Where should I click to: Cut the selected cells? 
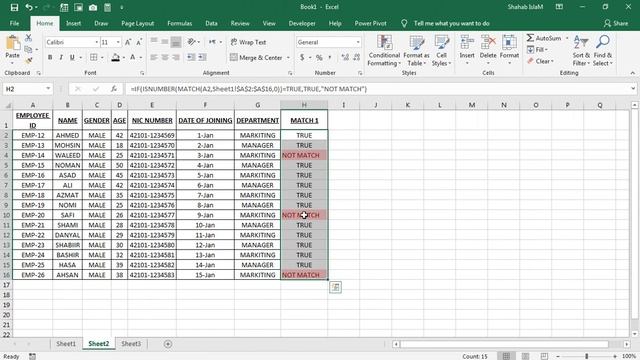[x=28, y=38]
